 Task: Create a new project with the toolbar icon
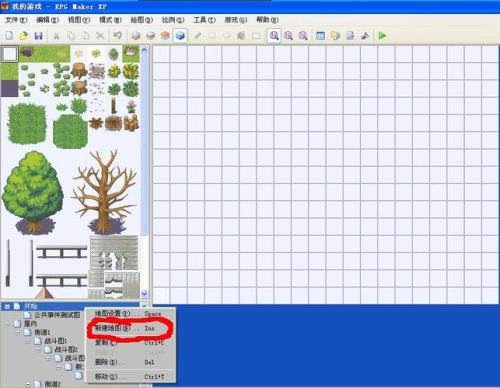pos(9,35)
